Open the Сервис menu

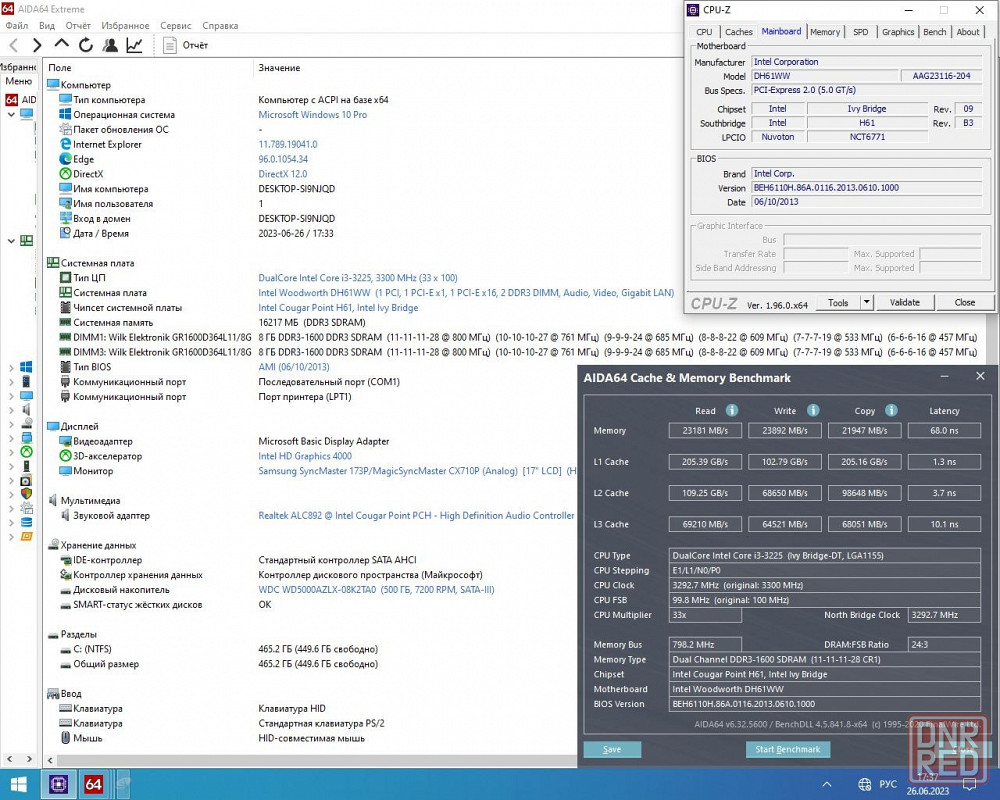175,26
